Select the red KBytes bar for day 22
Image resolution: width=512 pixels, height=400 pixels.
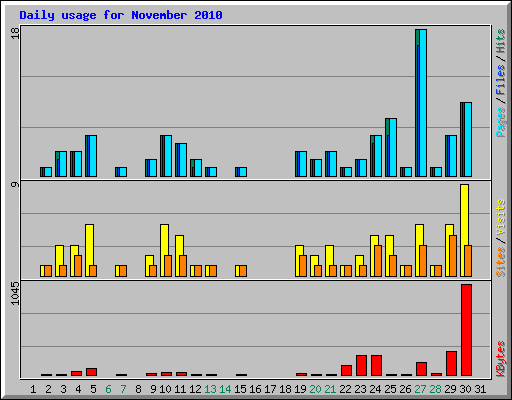tap(346, 371)
